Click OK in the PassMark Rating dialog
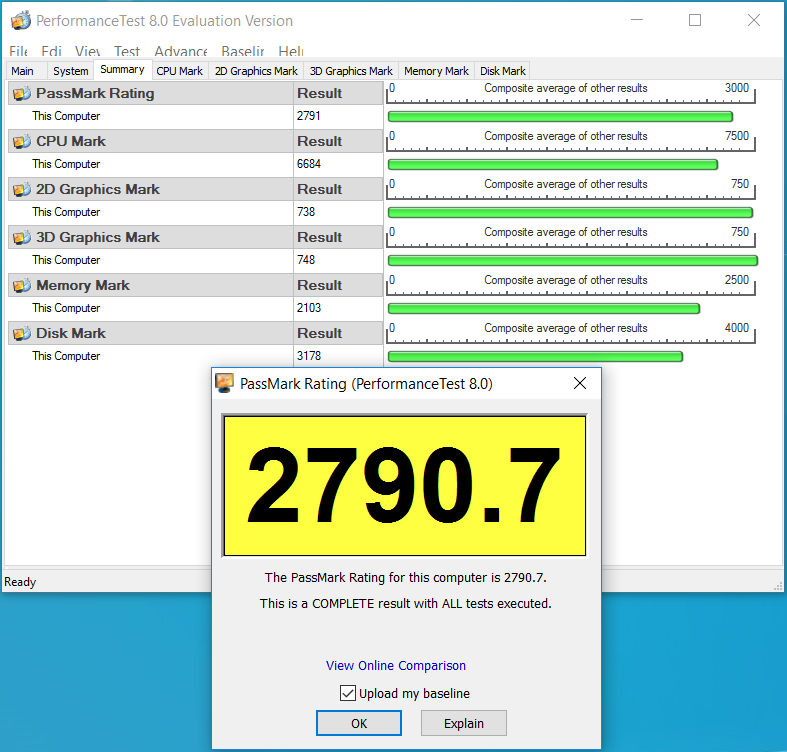The width and height of the screenshot is (787, 752). click(x=359, y=723)
